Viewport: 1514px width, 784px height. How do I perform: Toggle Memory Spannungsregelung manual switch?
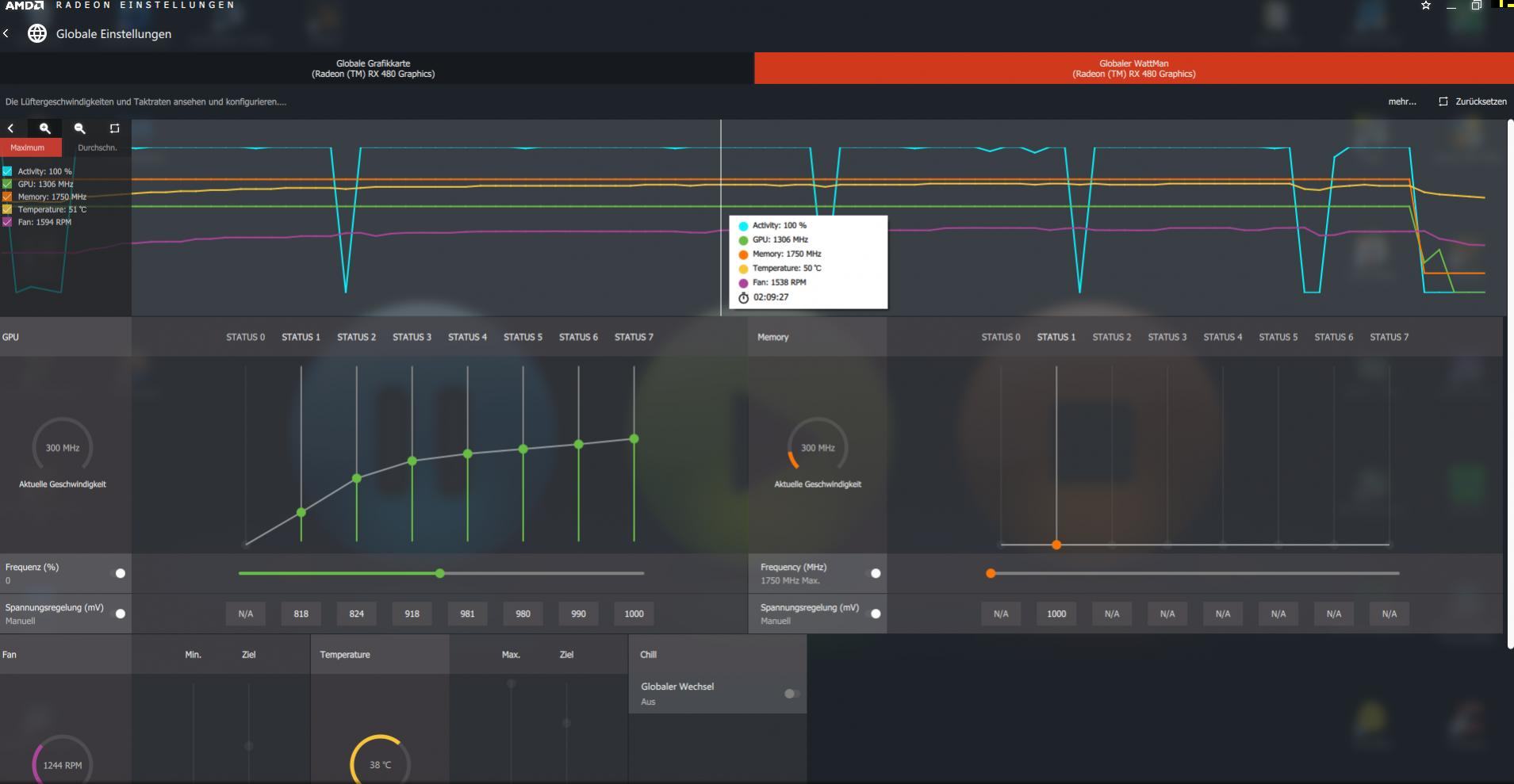pyautogui.click(x=875, y=614)
